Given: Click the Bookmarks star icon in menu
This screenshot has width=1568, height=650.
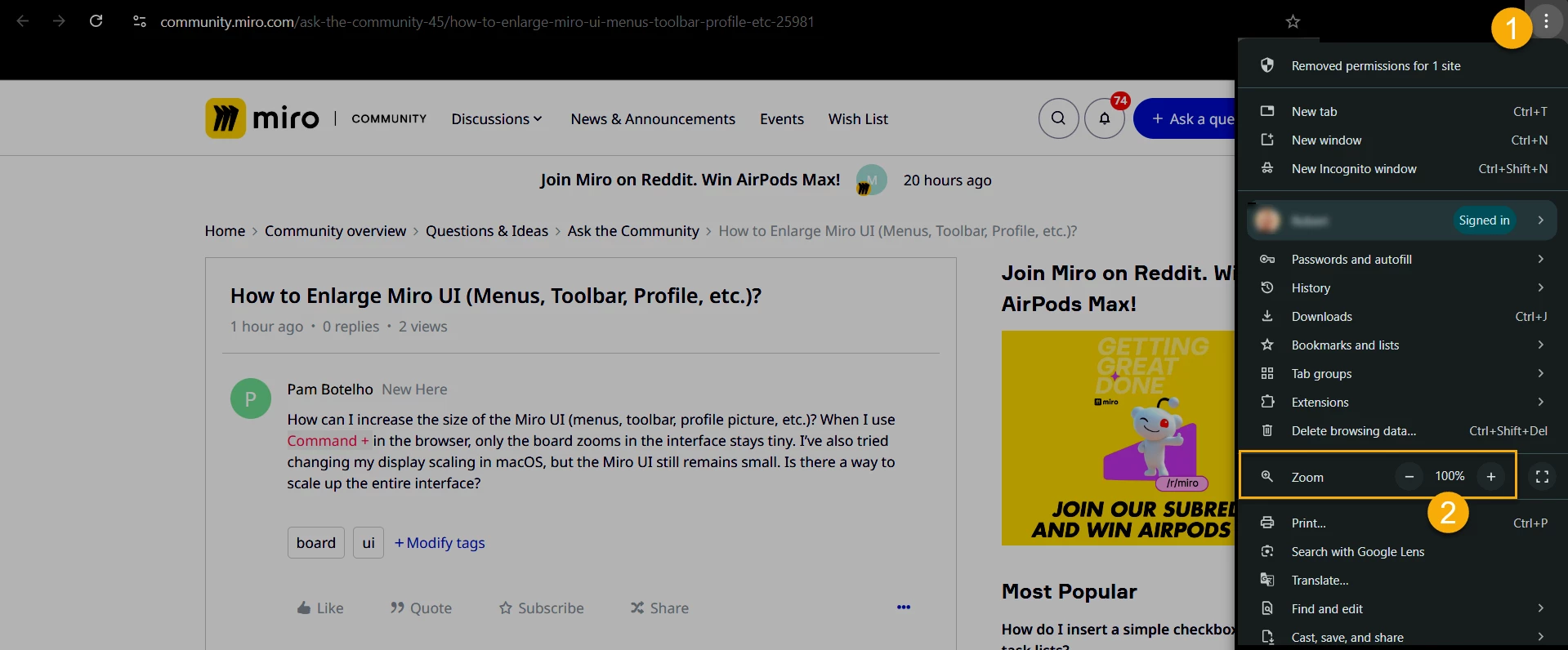Looking at the screenshot, I should [x=1267, y=345].
